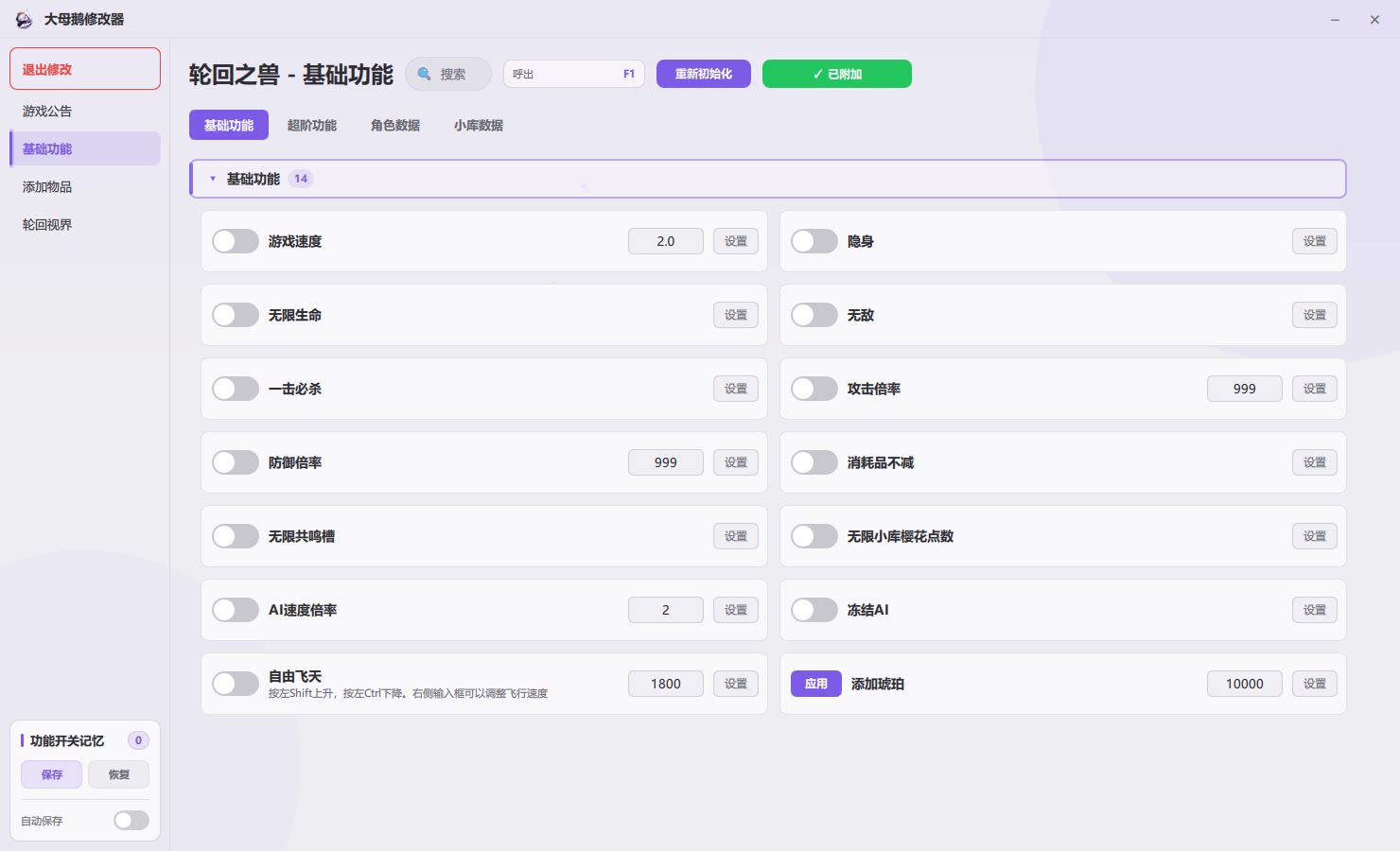Viewport: 1400px width, 851px height.
Task: Open 设置 for 攻击倍率
Action: click(x=1315, y=389)
